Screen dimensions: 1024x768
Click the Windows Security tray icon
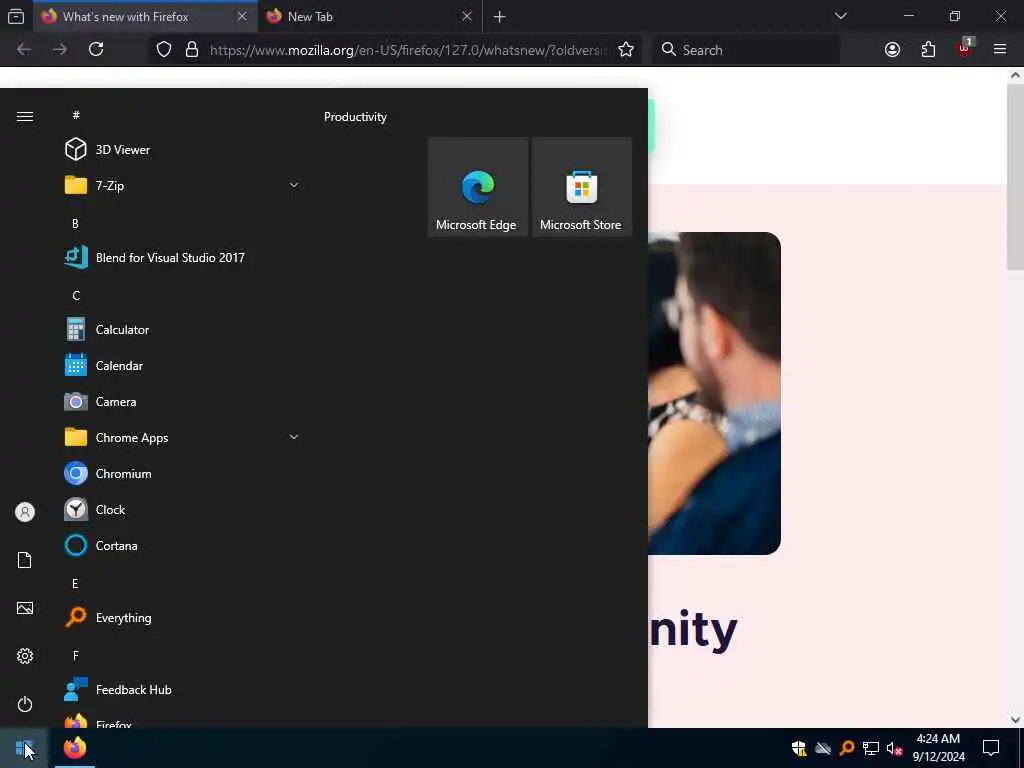click(x=799, y=748)
